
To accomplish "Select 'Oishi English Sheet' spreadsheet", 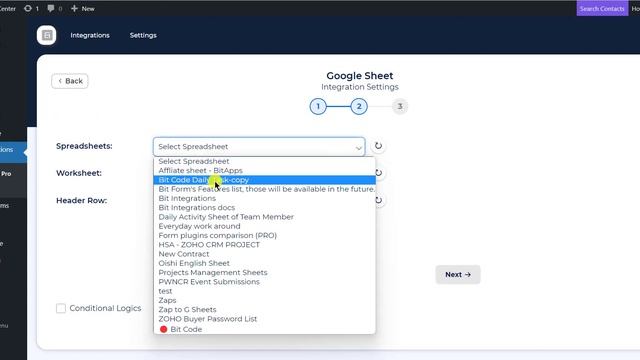I will point(264,263).
